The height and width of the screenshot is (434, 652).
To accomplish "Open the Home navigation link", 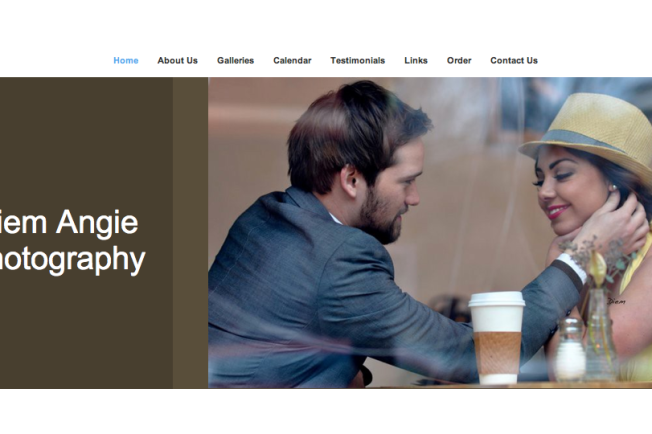I will [126, 61].
